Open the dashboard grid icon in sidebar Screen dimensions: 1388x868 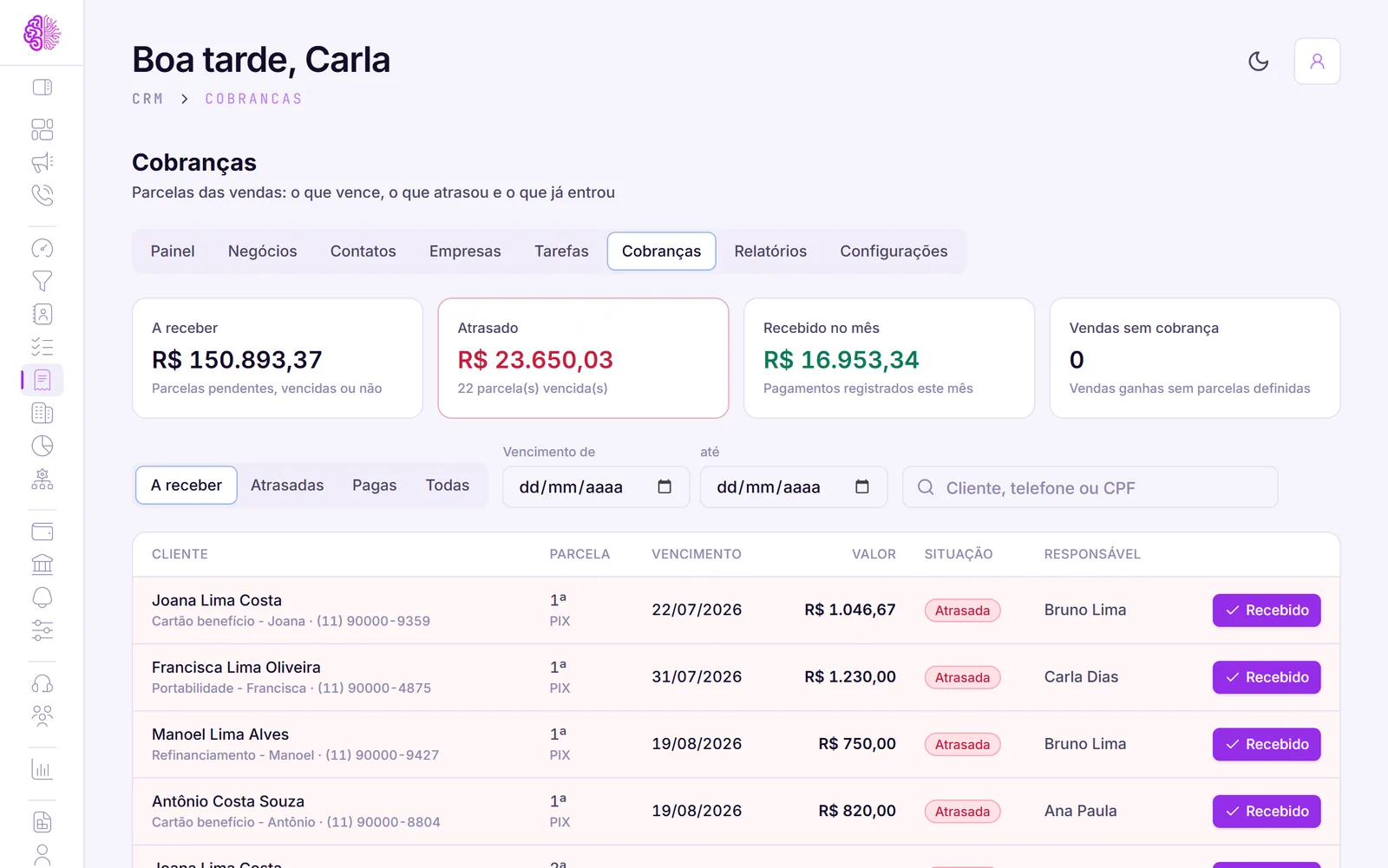42,129
